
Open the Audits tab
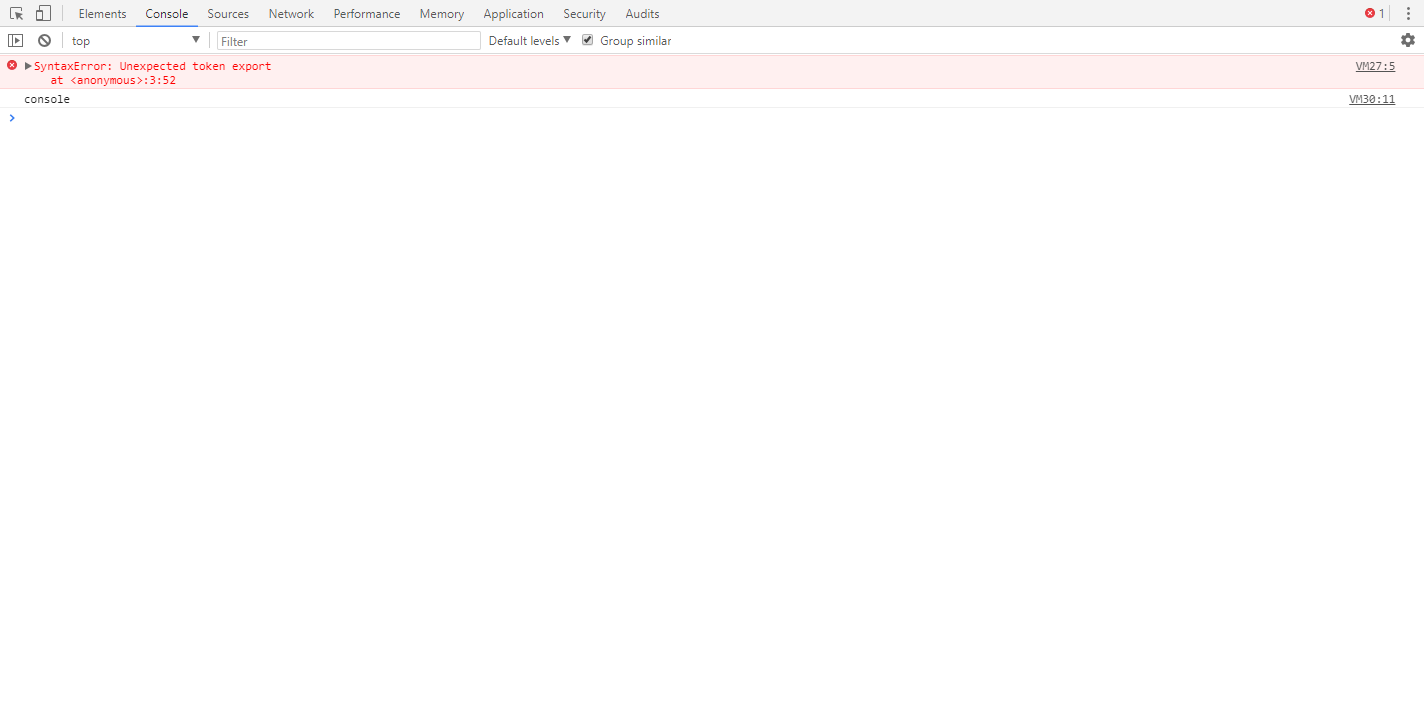click(642, 13)
